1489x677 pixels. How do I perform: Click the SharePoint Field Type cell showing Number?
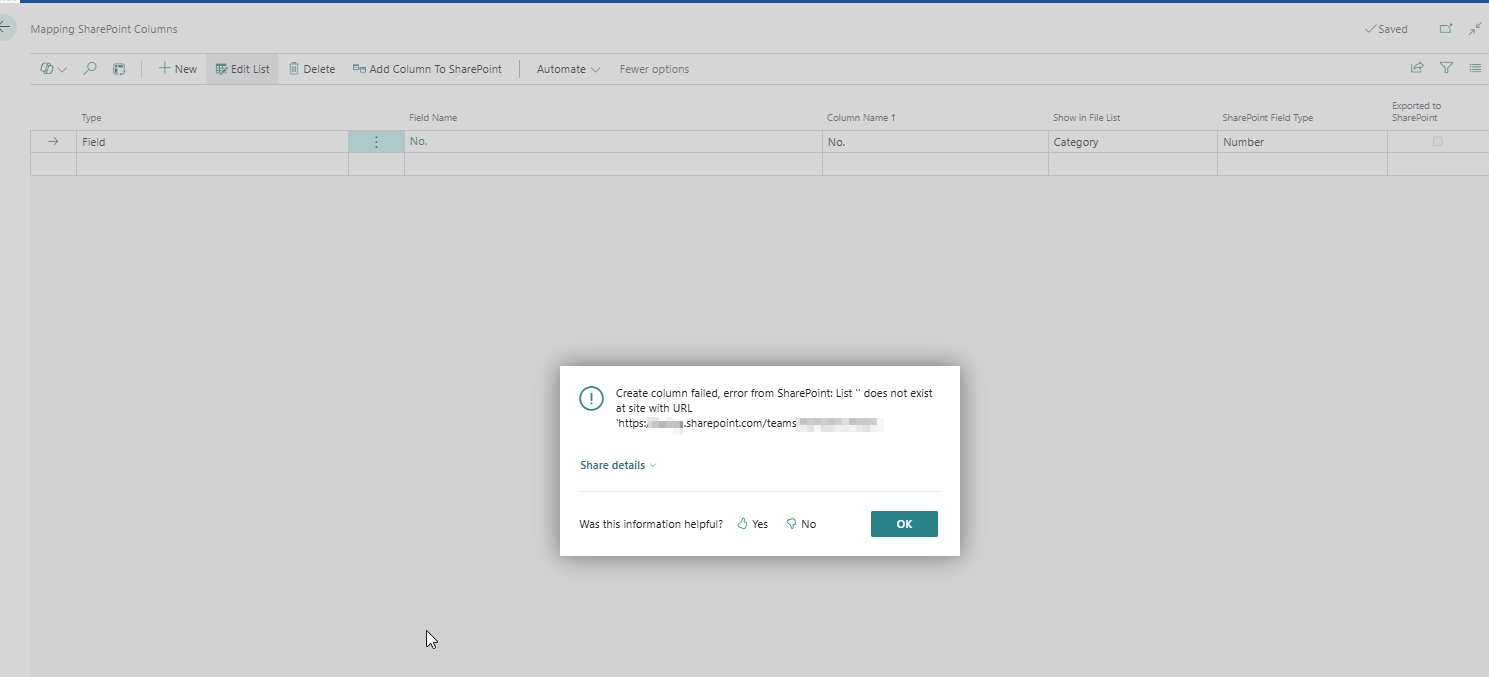pos(1300,142)
